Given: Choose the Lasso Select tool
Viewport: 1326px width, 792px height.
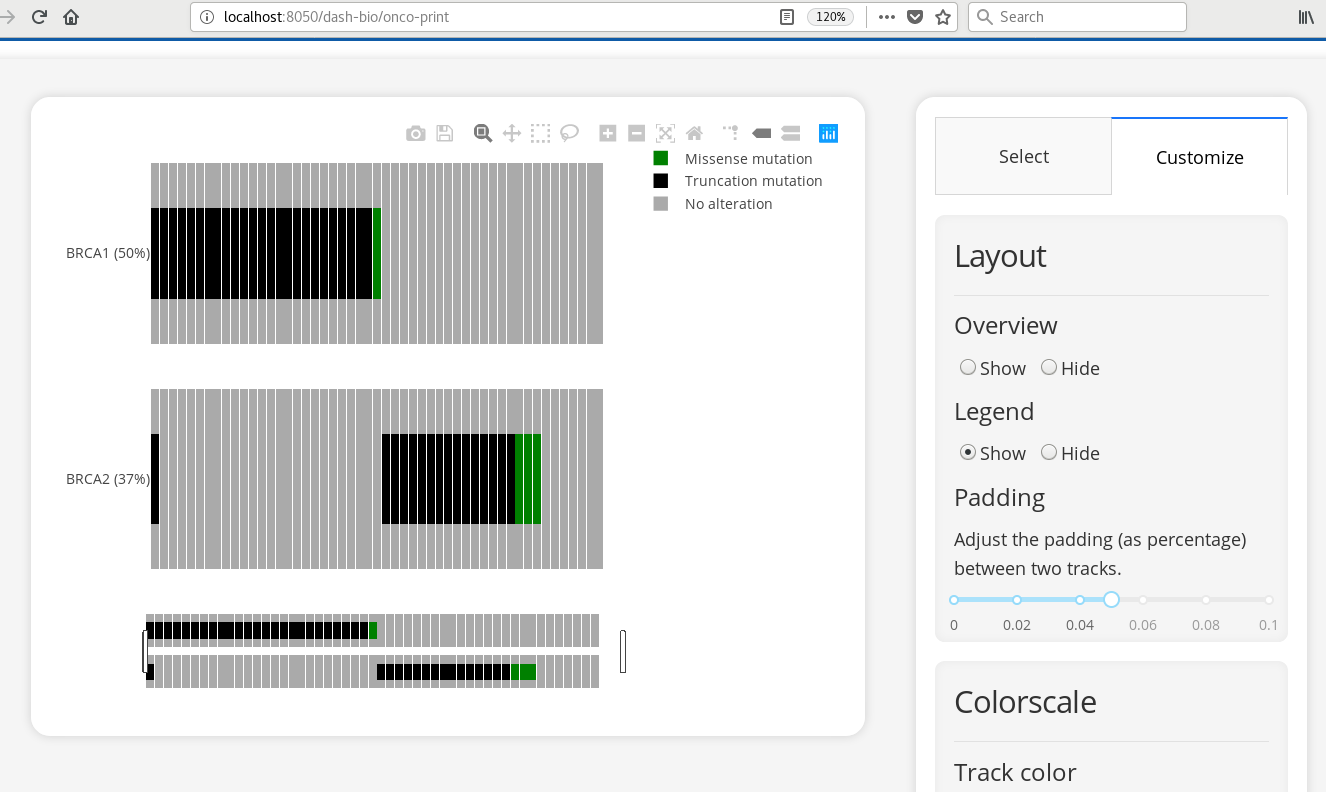Looking at the screenshot, I should coord(569,132).
